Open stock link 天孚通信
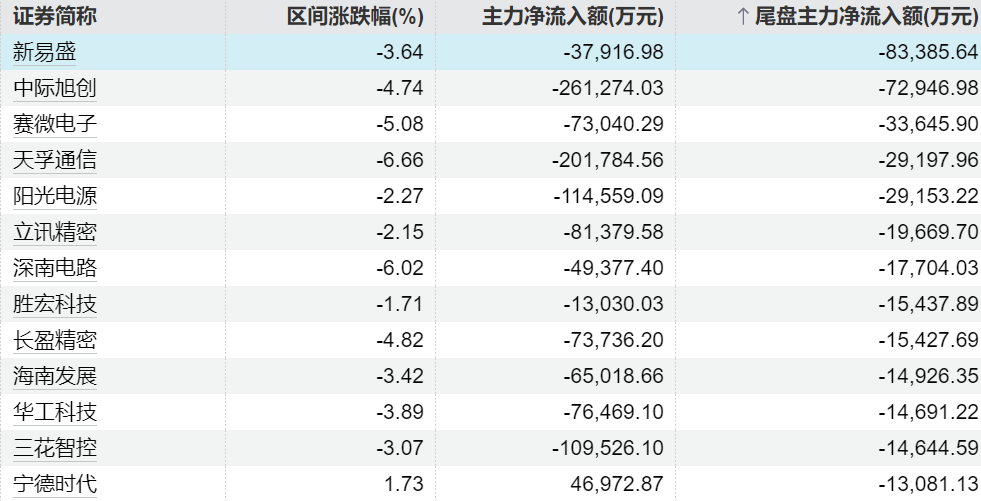This screenshot has width=981, height=501. (55, 160)
